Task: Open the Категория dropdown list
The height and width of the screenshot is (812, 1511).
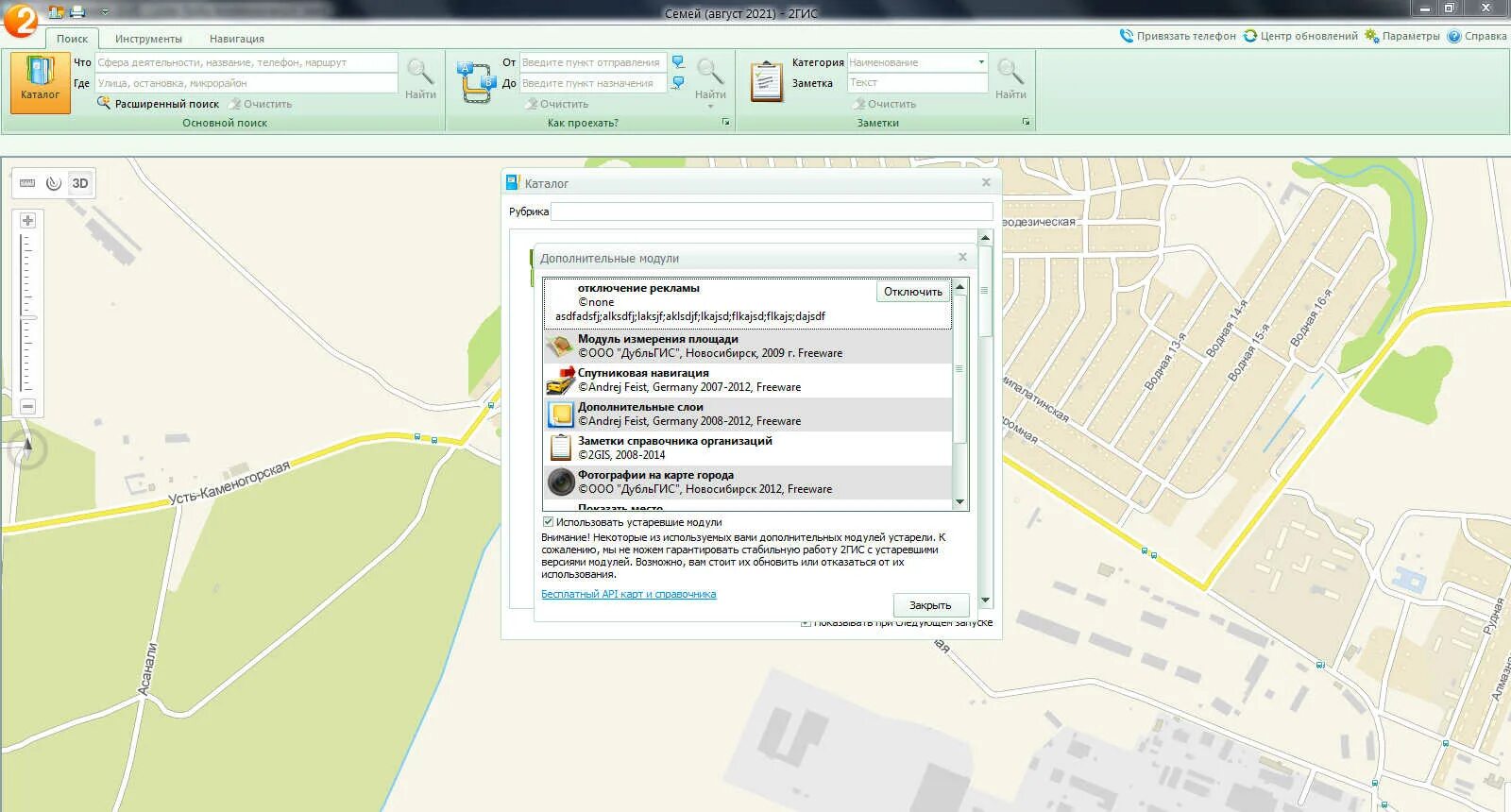Action: (981, 62)
